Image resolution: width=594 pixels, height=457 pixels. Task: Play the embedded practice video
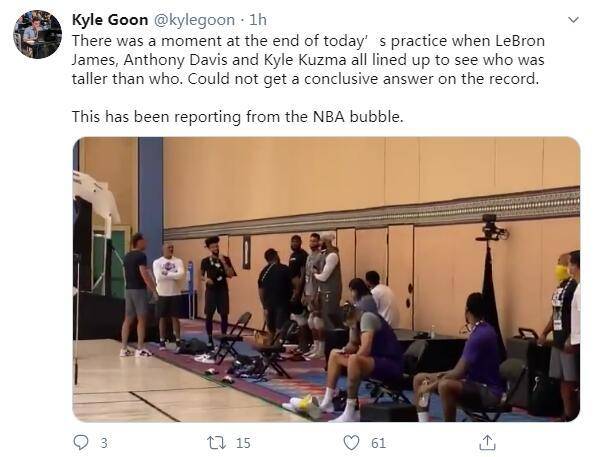point(326,279)
